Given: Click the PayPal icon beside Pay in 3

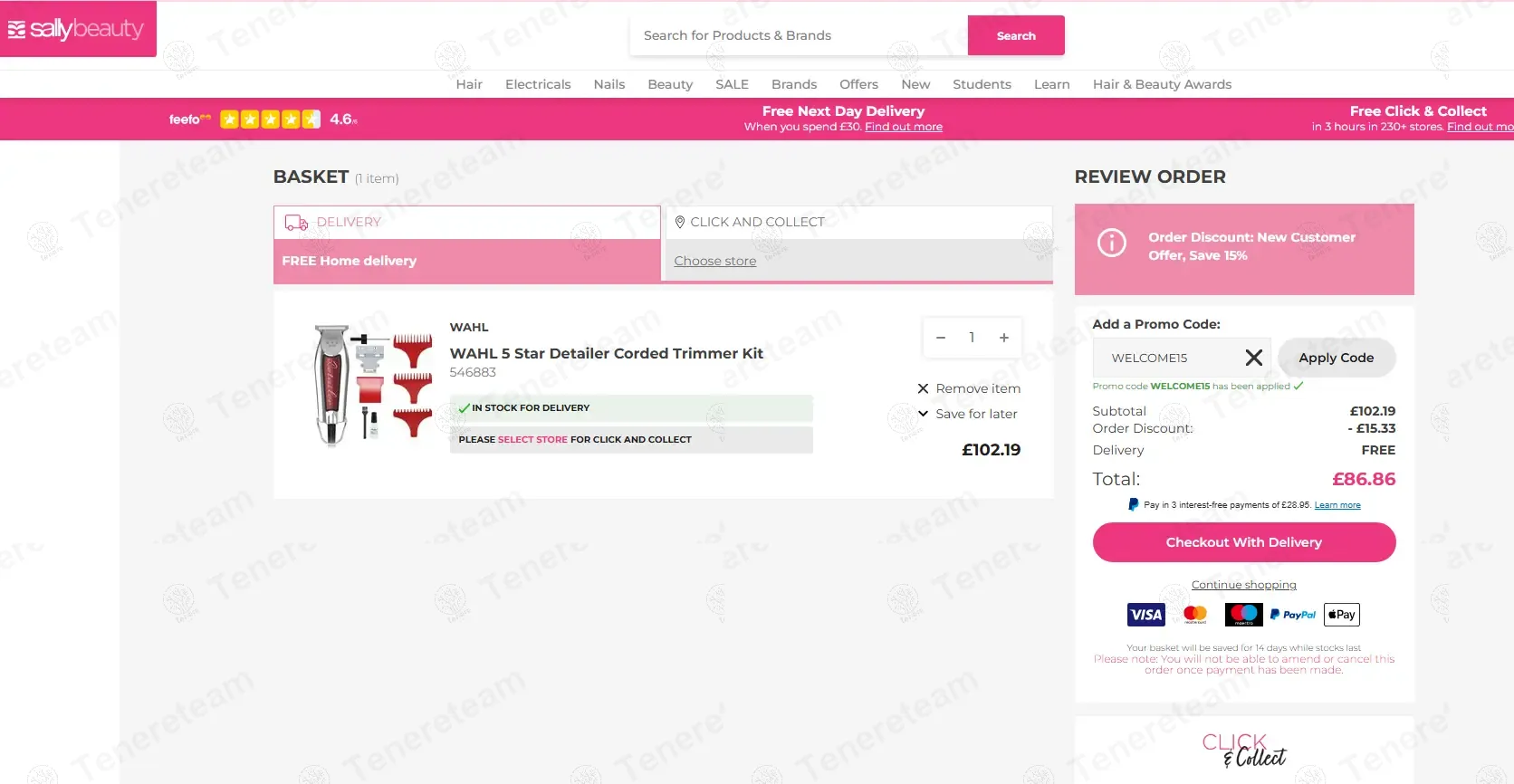Looking at the screenshot, I should coord(1133,504).
